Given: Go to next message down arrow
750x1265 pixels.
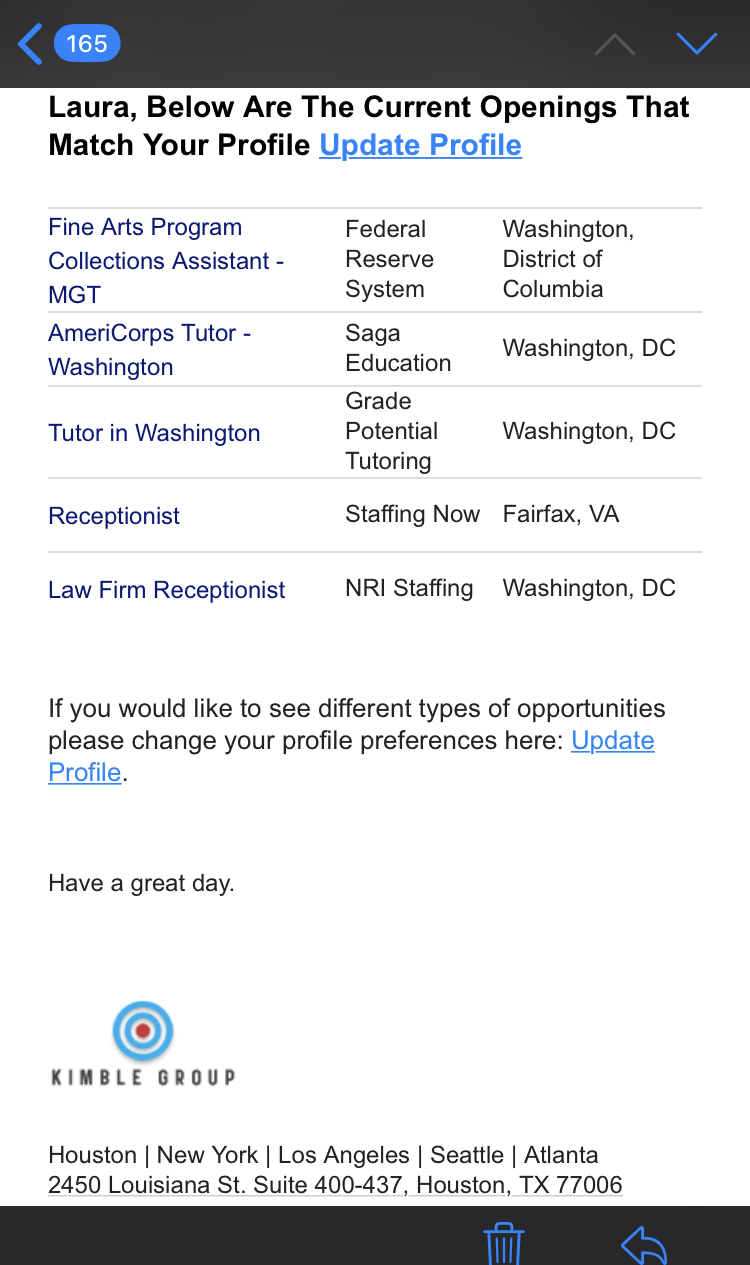Looking at the screenshot, I should tap(697, 43).
